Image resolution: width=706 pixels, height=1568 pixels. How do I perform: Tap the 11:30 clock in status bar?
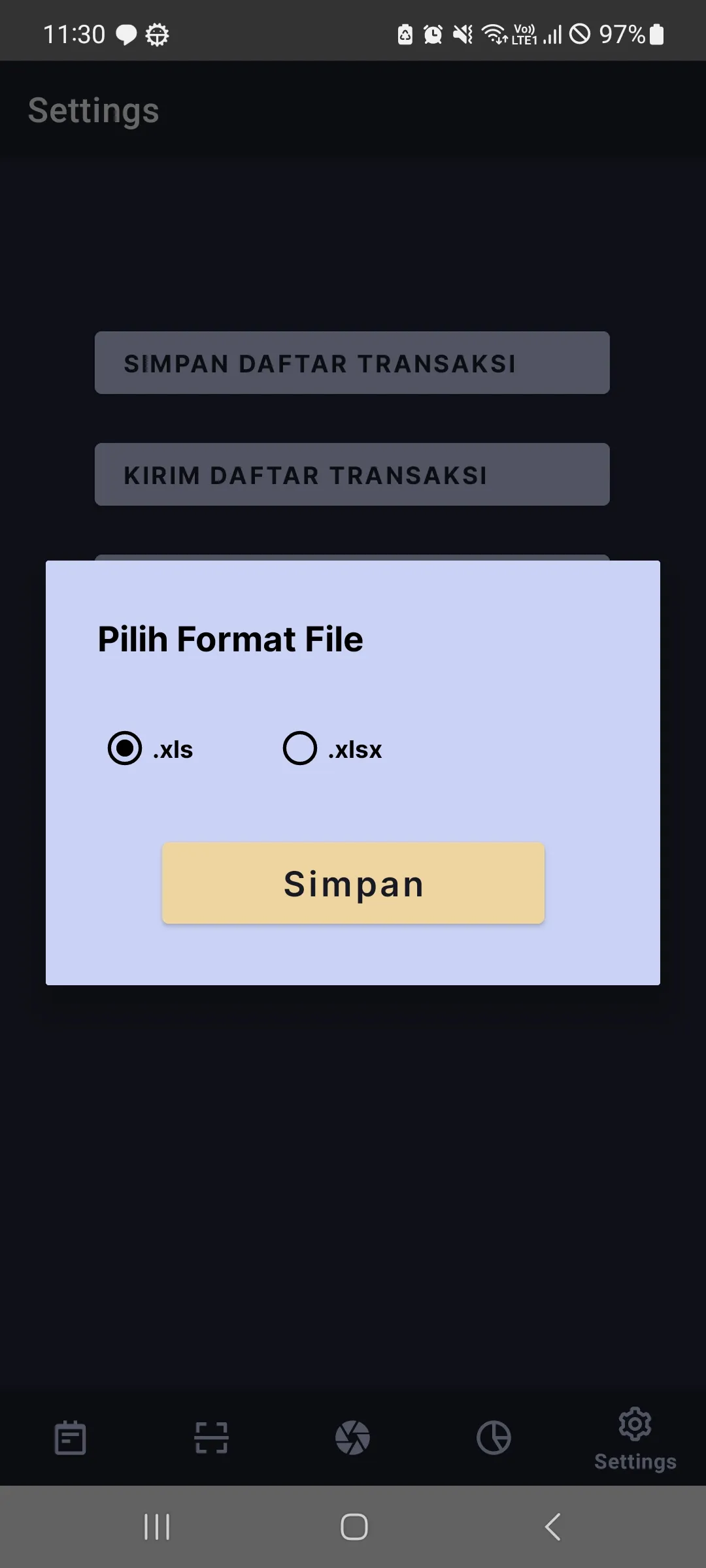[x=74, y=34]
